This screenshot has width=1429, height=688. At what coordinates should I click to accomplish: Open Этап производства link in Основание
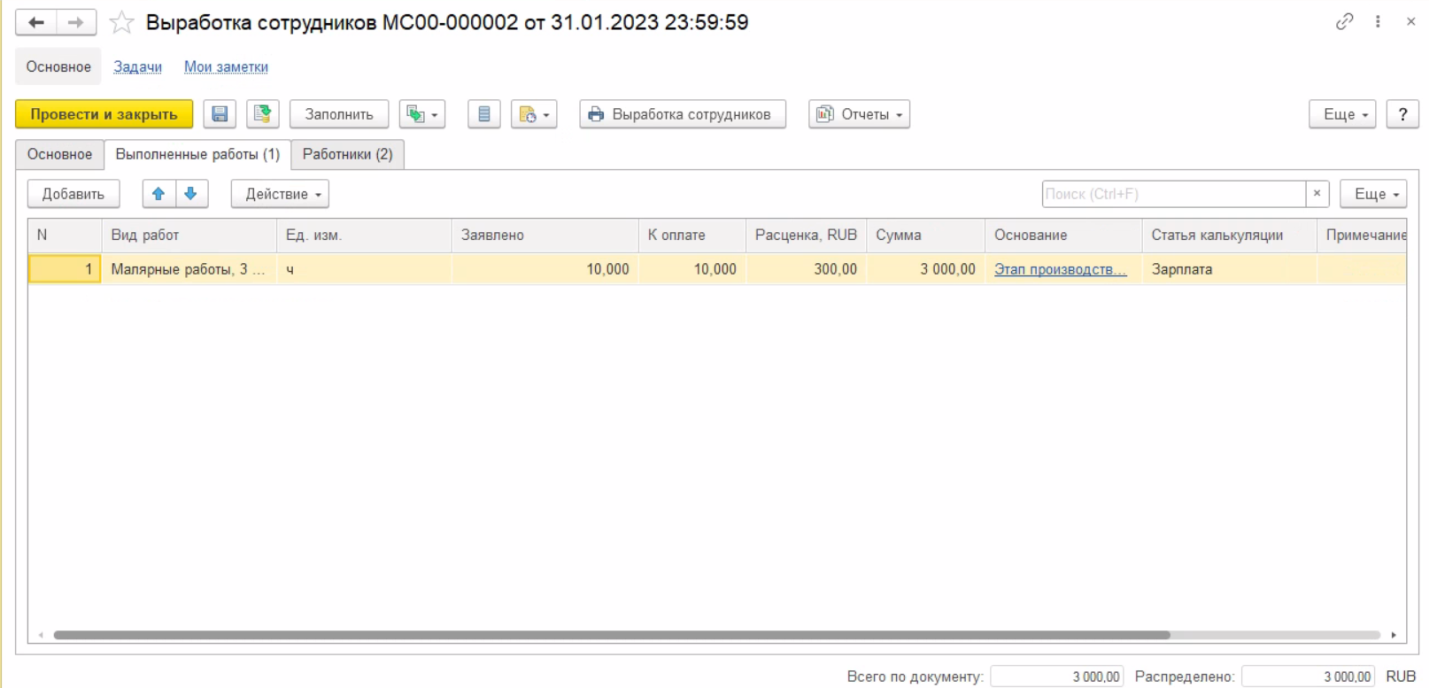[x=1060, y=269]
